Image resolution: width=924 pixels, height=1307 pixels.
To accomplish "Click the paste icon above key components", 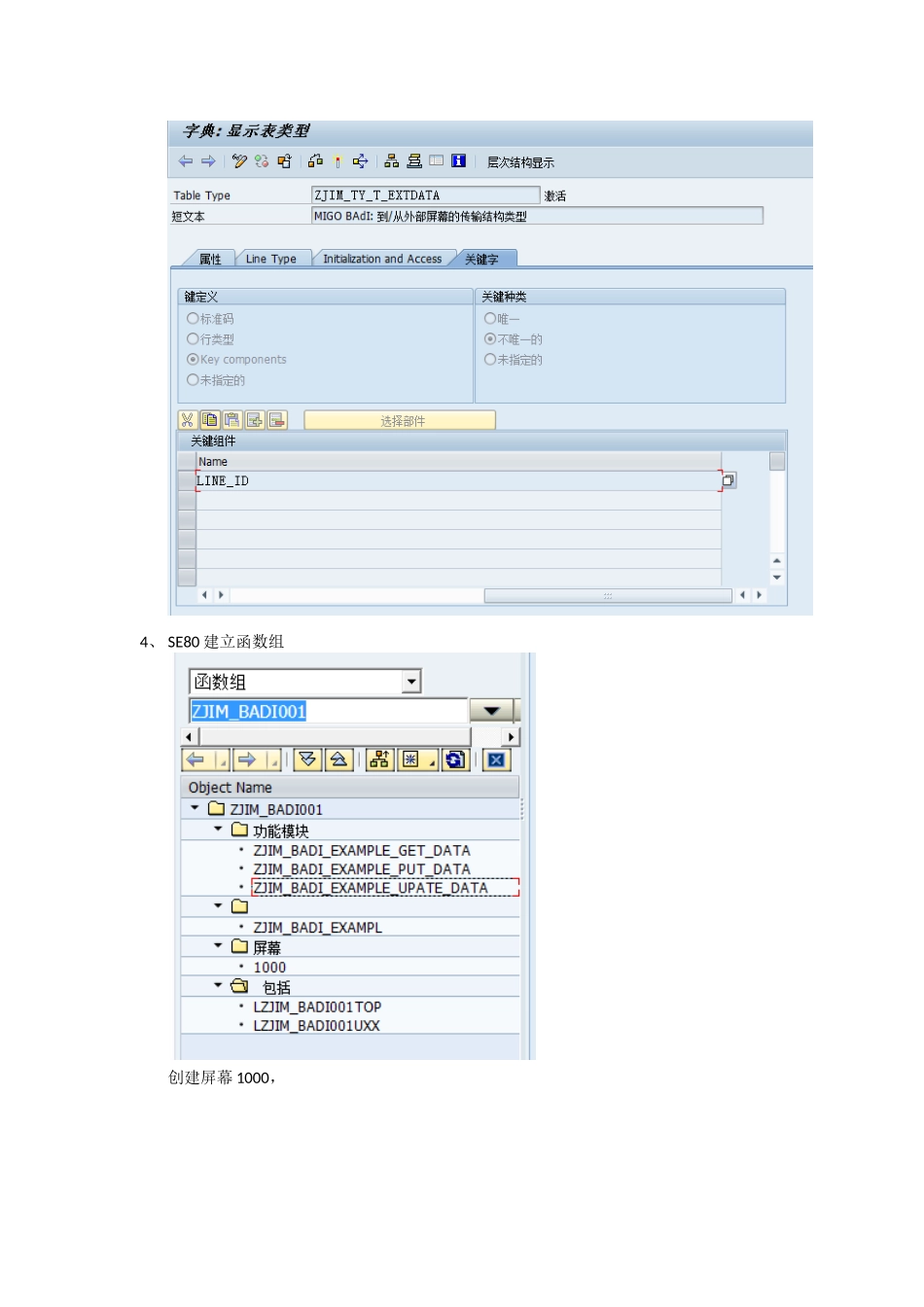I will [232, 420].
